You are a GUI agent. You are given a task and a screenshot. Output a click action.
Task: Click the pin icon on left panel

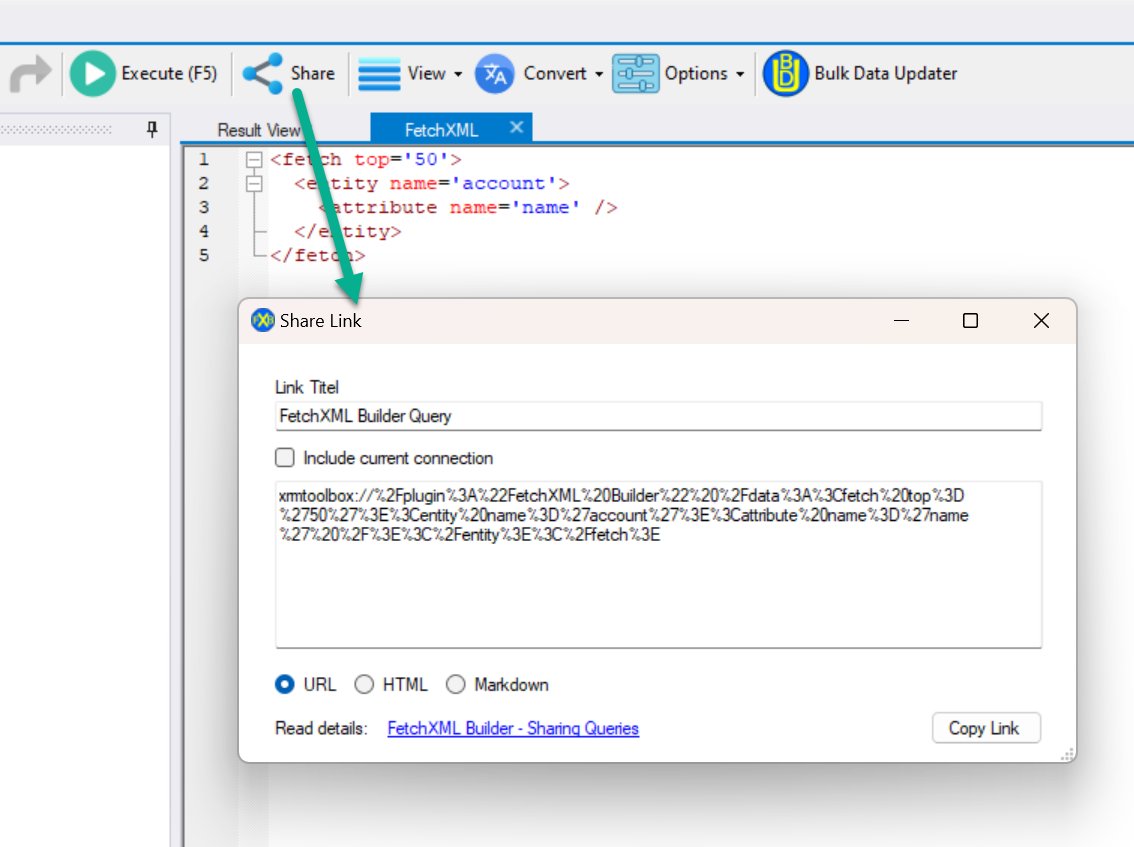pos(152,129)
